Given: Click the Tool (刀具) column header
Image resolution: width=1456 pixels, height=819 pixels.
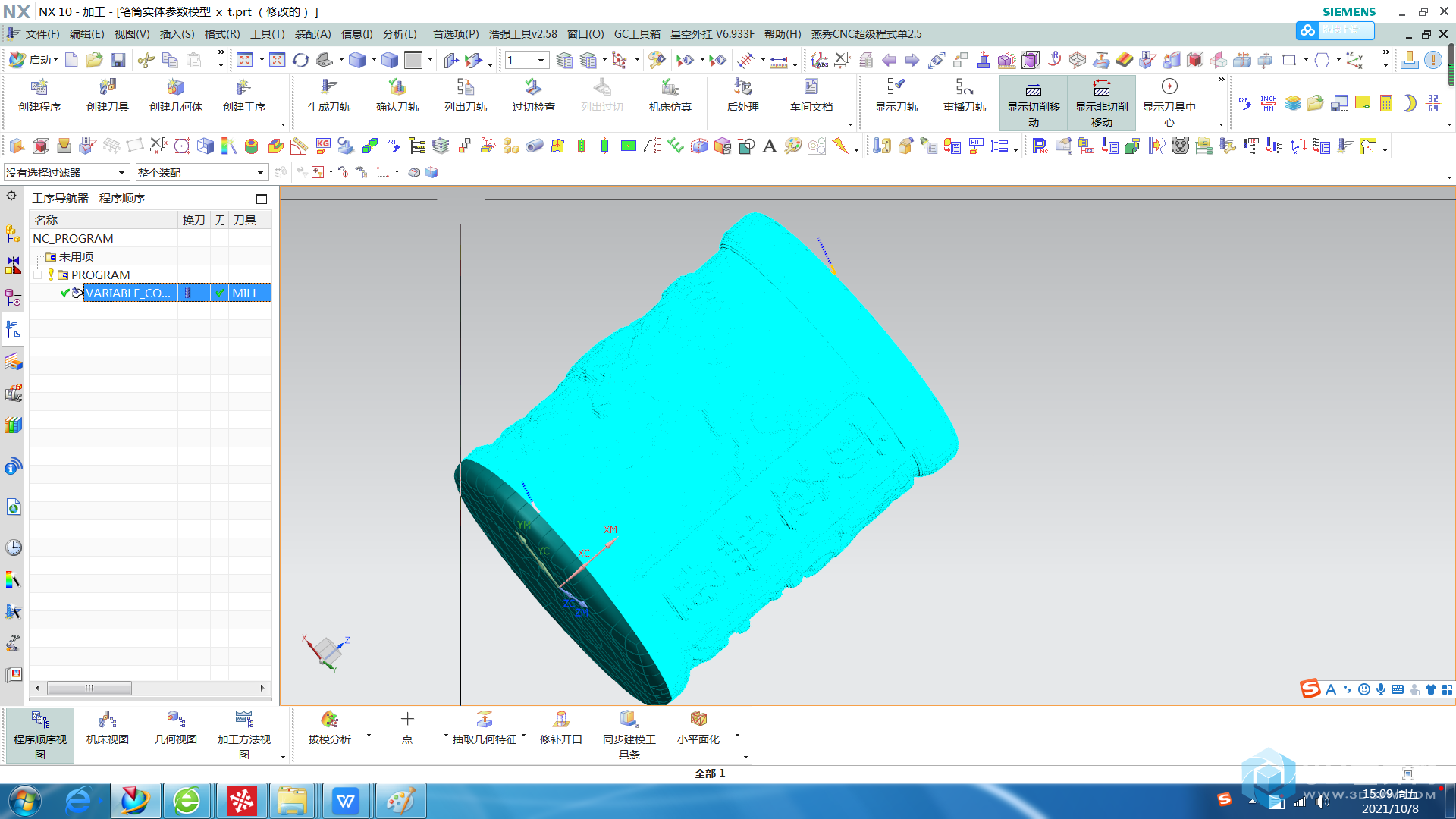Looking at the screenshot, I should click(249, 220).
